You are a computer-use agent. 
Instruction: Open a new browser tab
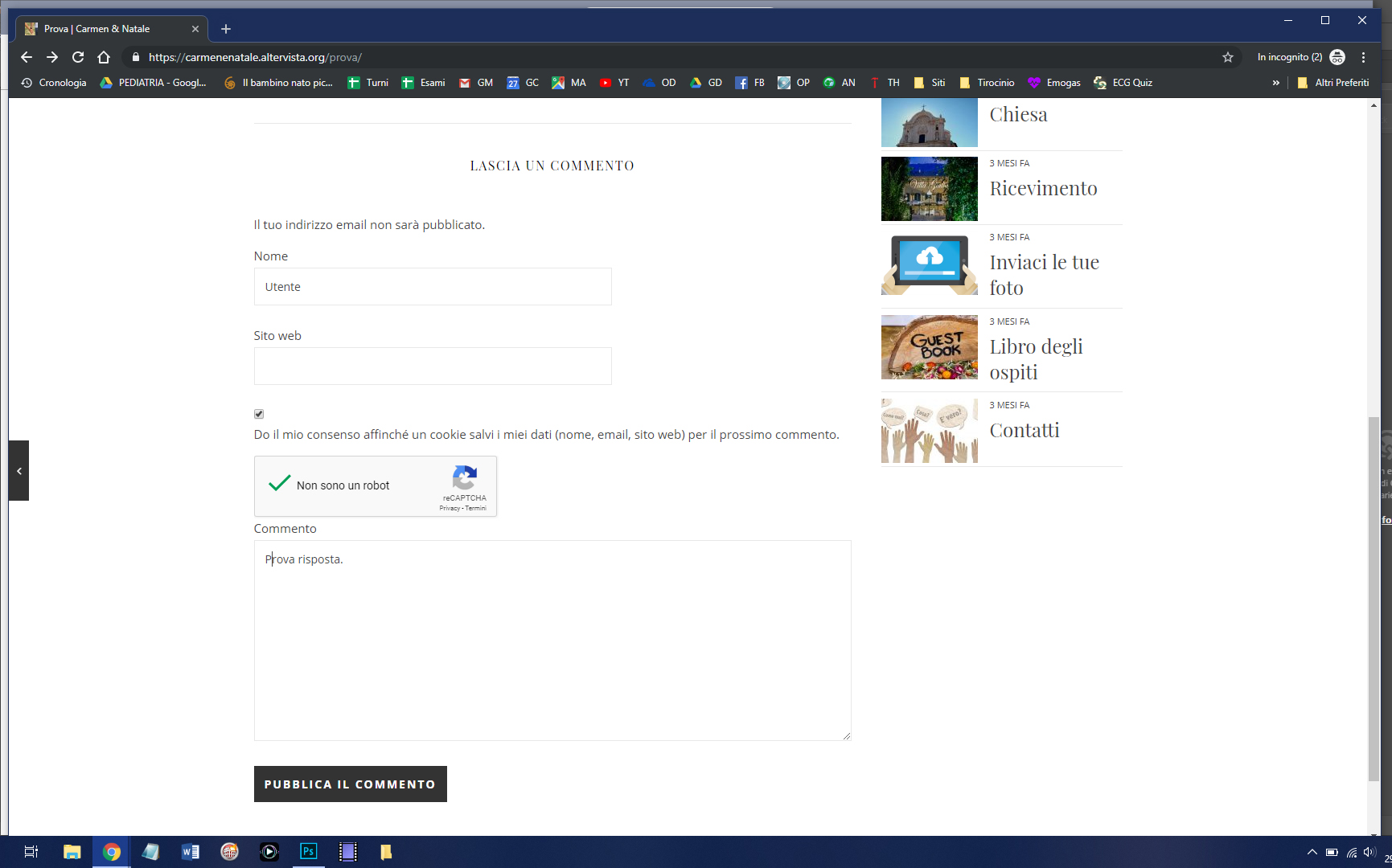(226, 29)
